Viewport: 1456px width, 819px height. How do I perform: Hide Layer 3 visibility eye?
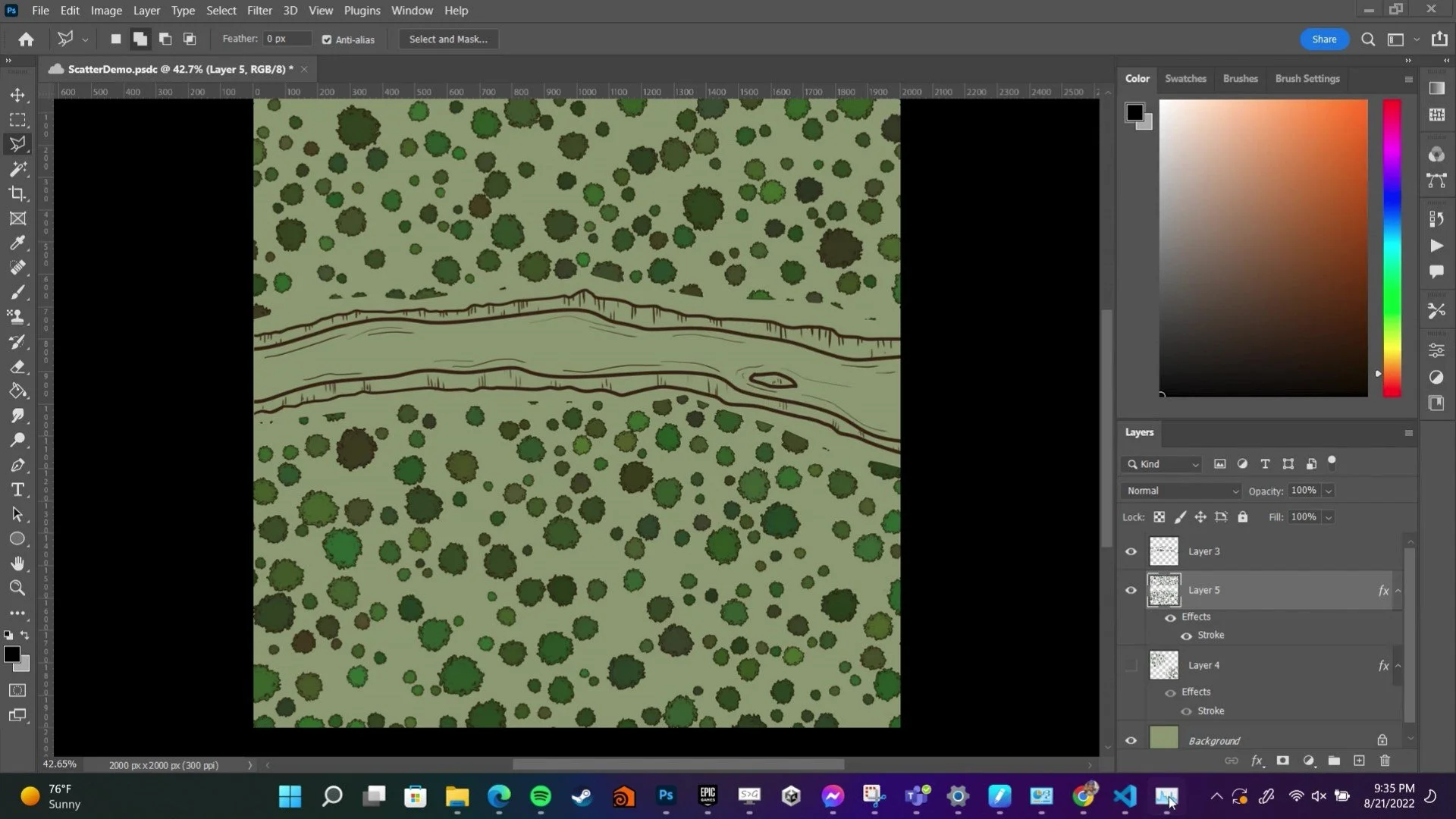1131,551
